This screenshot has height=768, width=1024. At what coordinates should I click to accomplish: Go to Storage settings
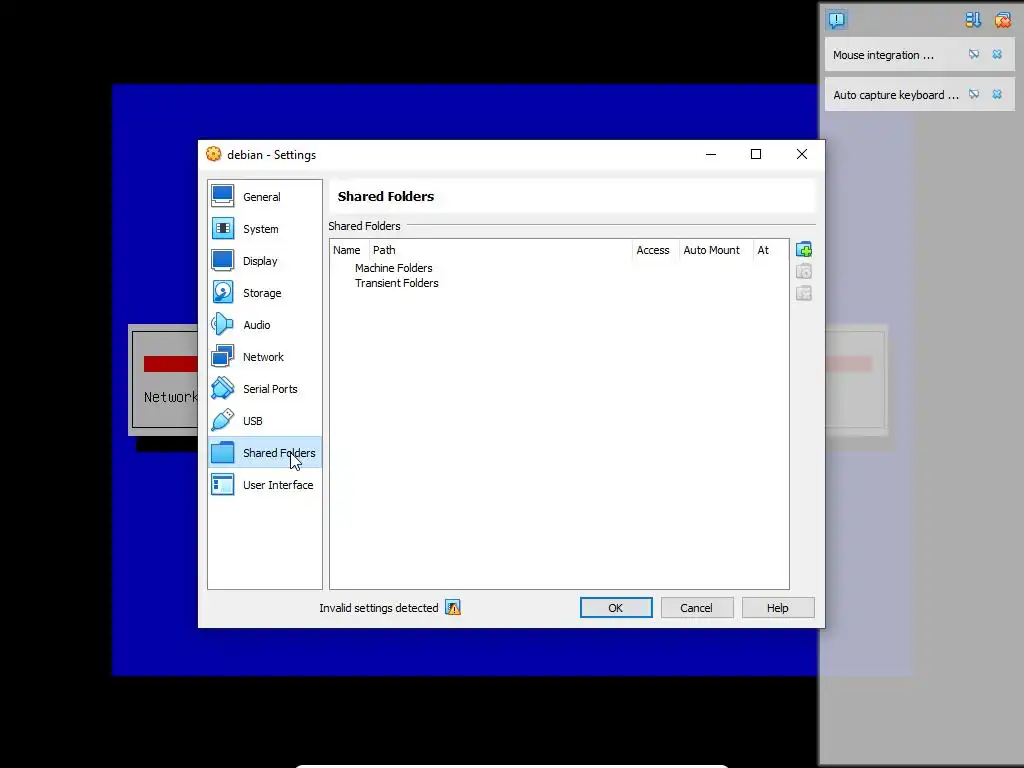tap(264, 293)
